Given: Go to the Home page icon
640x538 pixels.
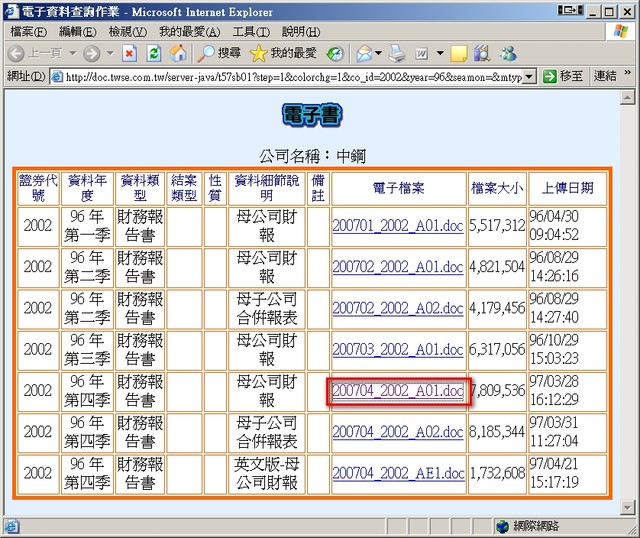Looking at the screenshot, I should click(178, 53).
